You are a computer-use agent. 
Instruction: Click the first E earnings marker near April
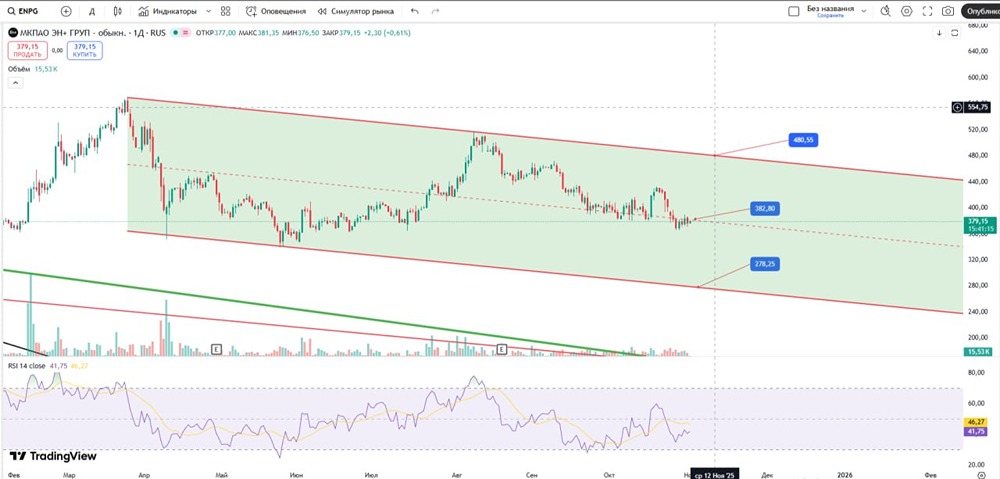coord(216,349)
